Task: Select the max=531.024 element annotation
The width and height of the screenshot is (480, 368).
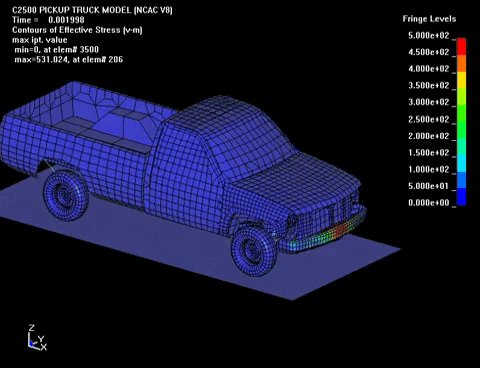Action: [x=69, y=60]
